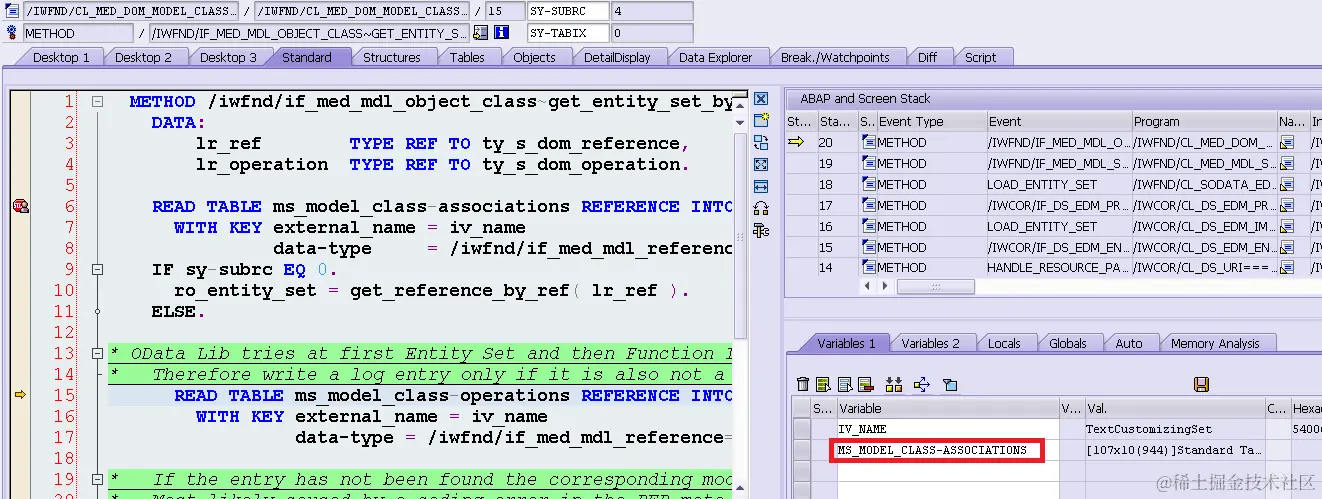Open the Script tab
Image resolution: width=1322 pixels, height=499 pixels.
(980, 57)
